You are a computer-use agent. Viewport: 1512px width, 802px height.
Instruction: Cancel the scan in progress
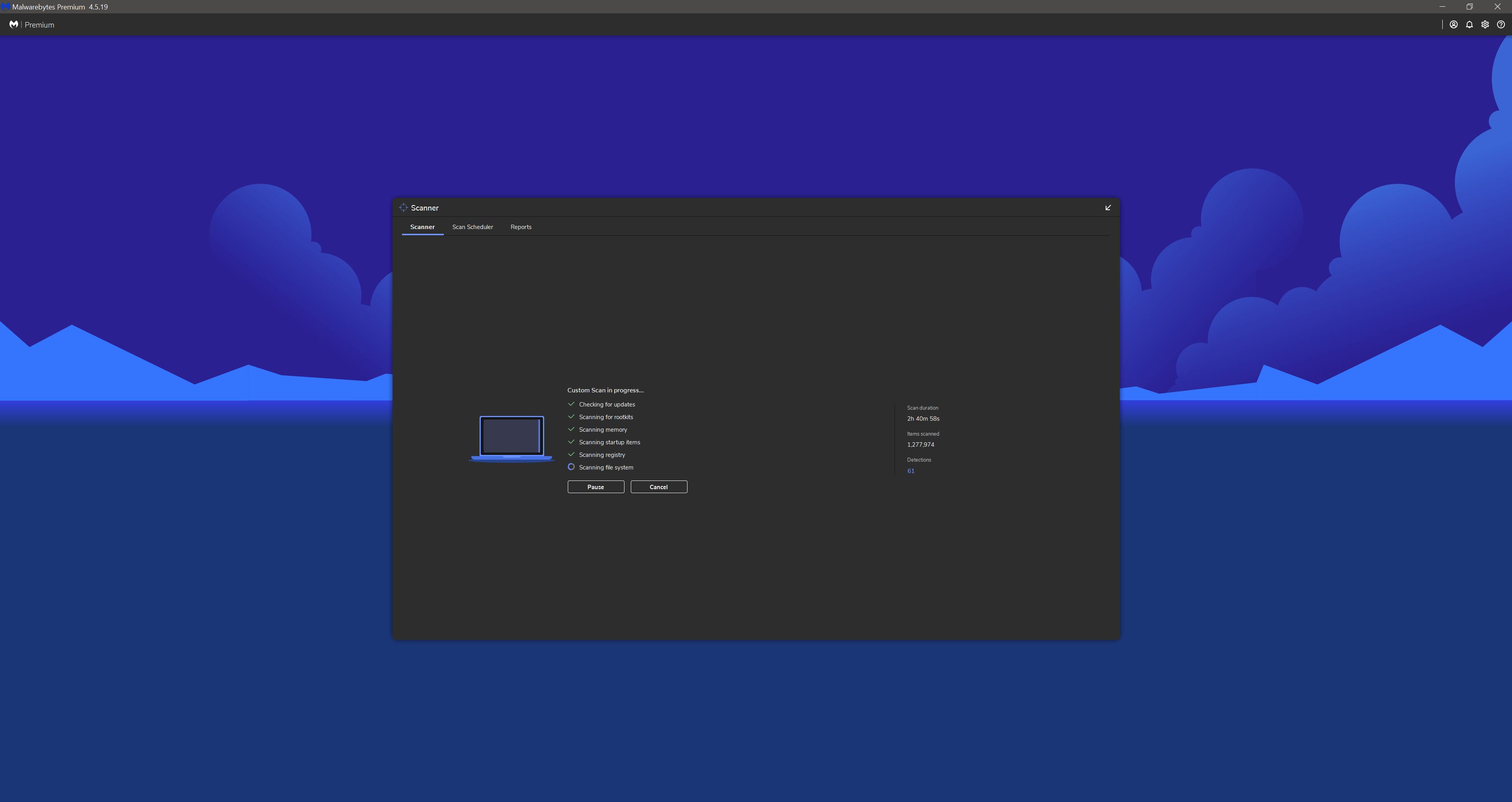(x=659, y=487)
